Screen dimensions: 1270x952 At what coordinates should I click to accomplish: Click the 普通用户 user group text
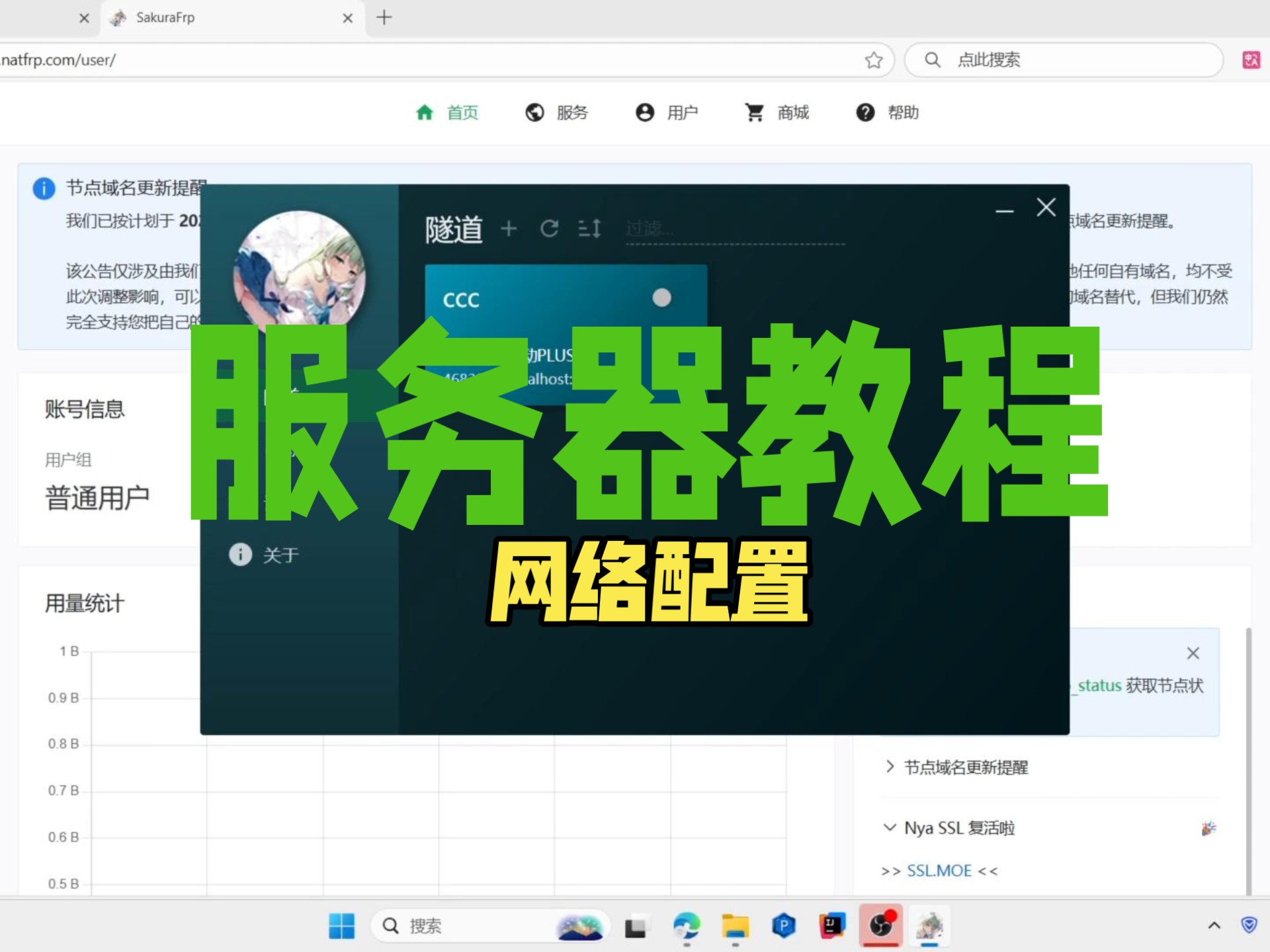(97, 498)
